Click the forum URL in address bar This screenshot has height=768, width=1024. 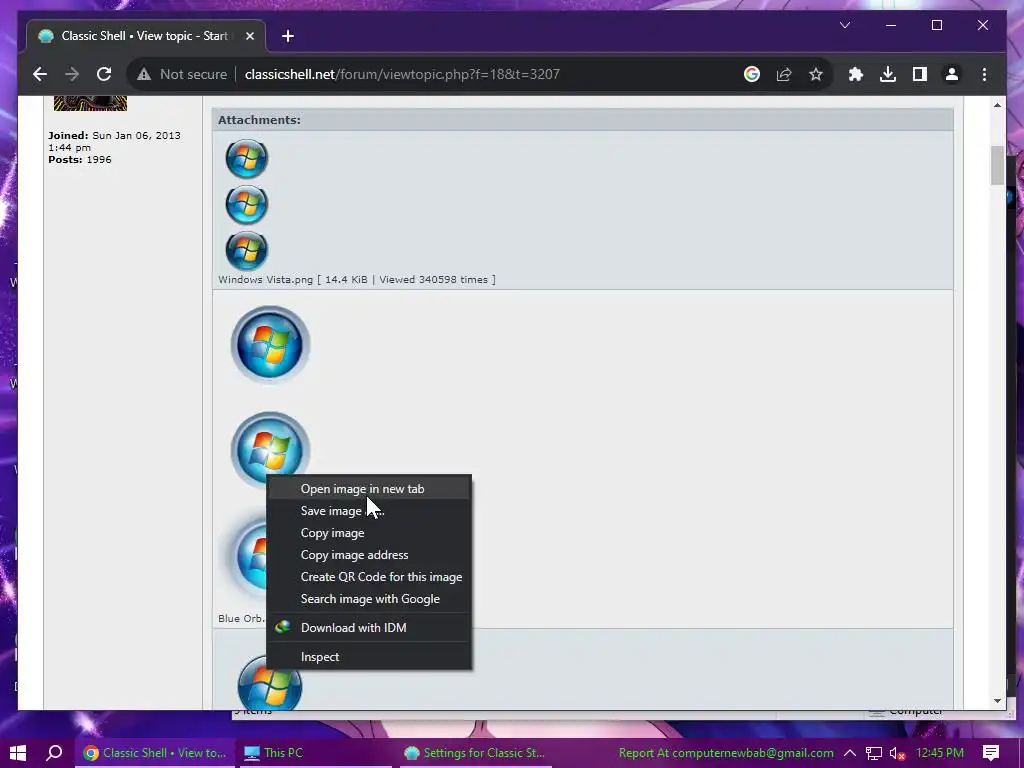pyautogui.click(x=402, y=74)
